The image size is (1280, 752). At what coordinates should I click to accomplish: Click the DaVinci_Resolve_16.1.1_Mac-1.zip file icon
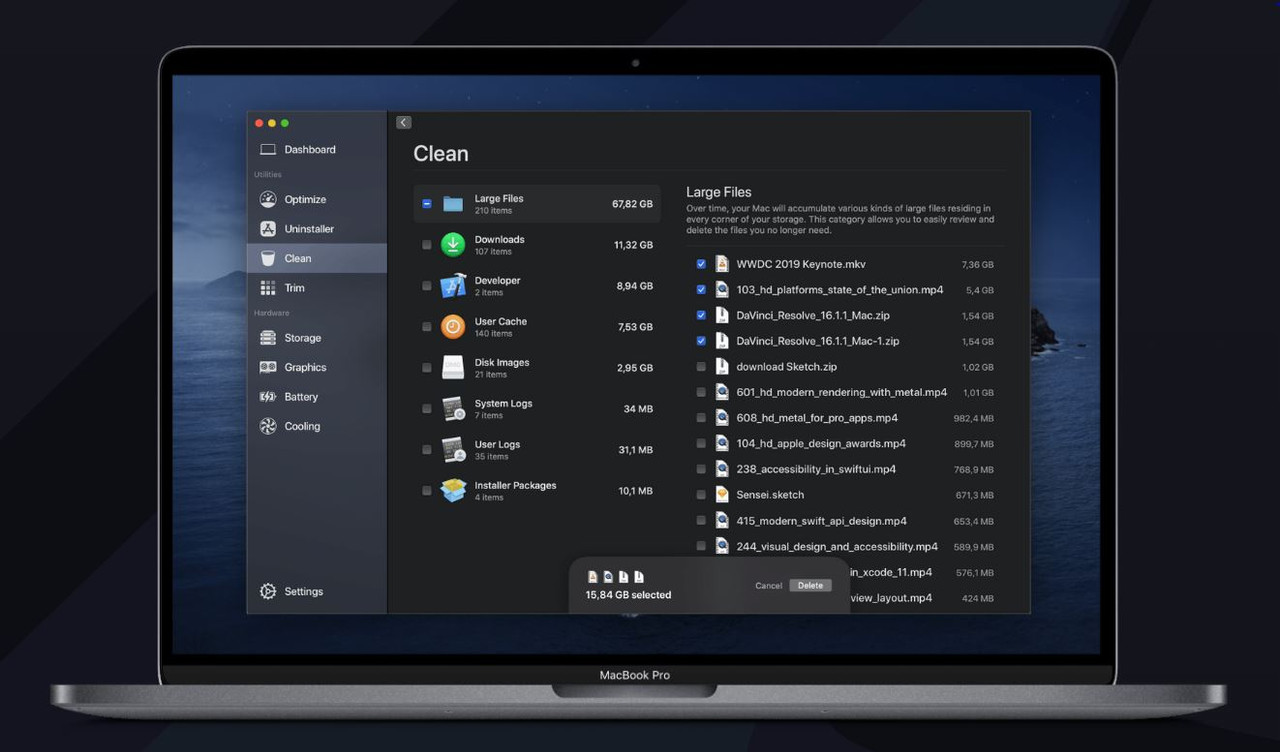click(x=722, y=341)
